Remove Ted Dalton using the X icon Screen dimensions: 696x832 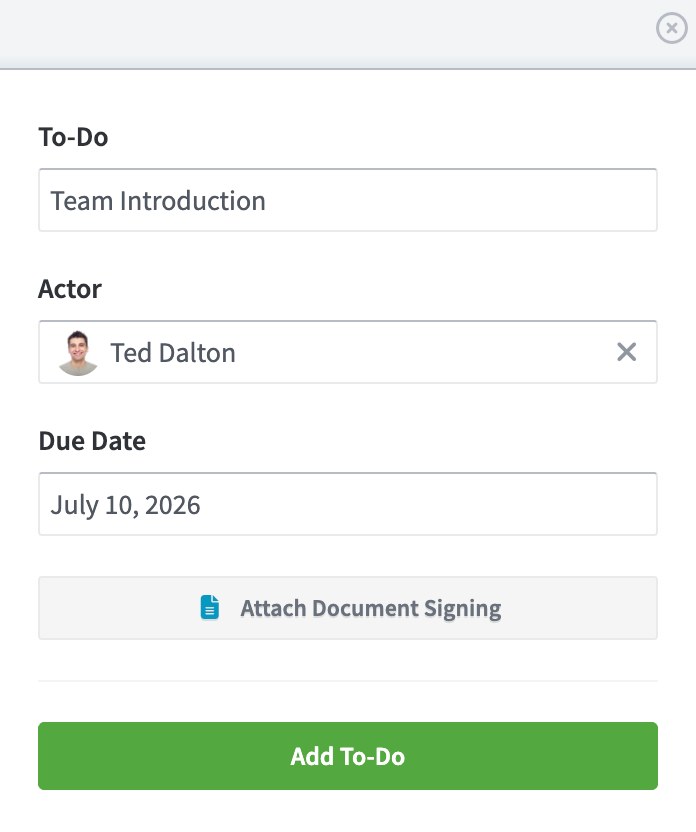click(627, 352)
